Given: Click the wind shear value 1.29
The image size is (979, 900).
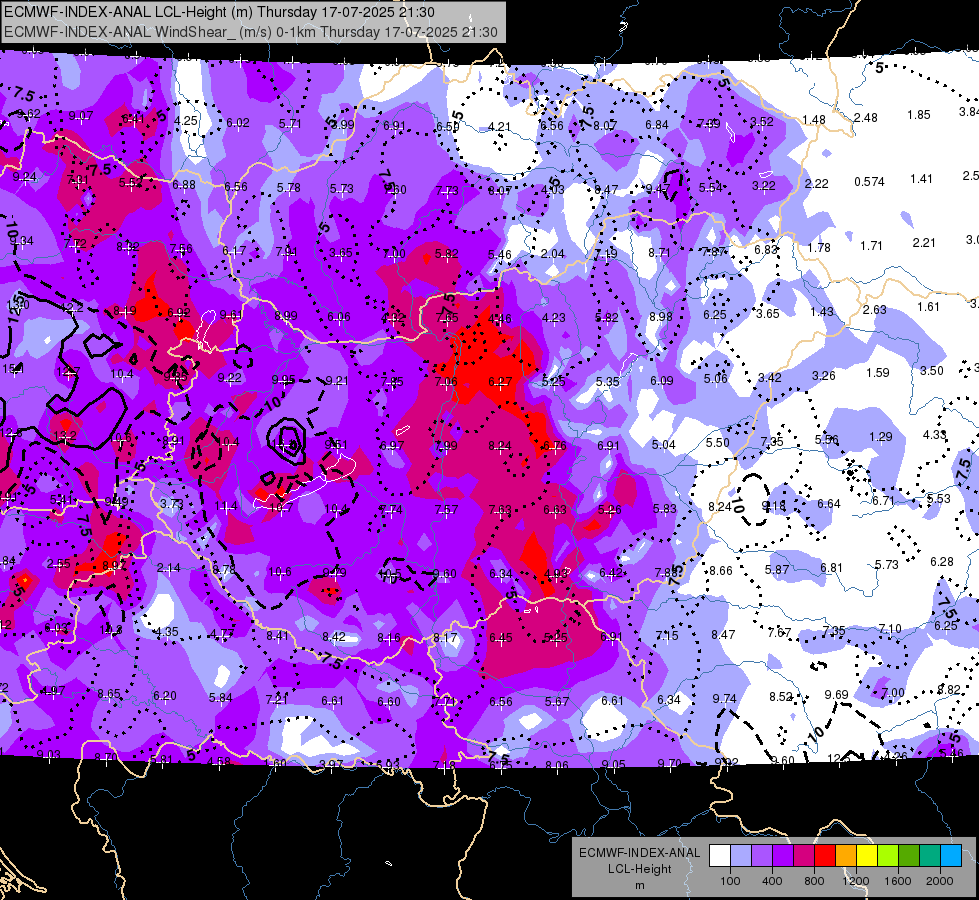Looking at the screenshot, I should (881, 437).
